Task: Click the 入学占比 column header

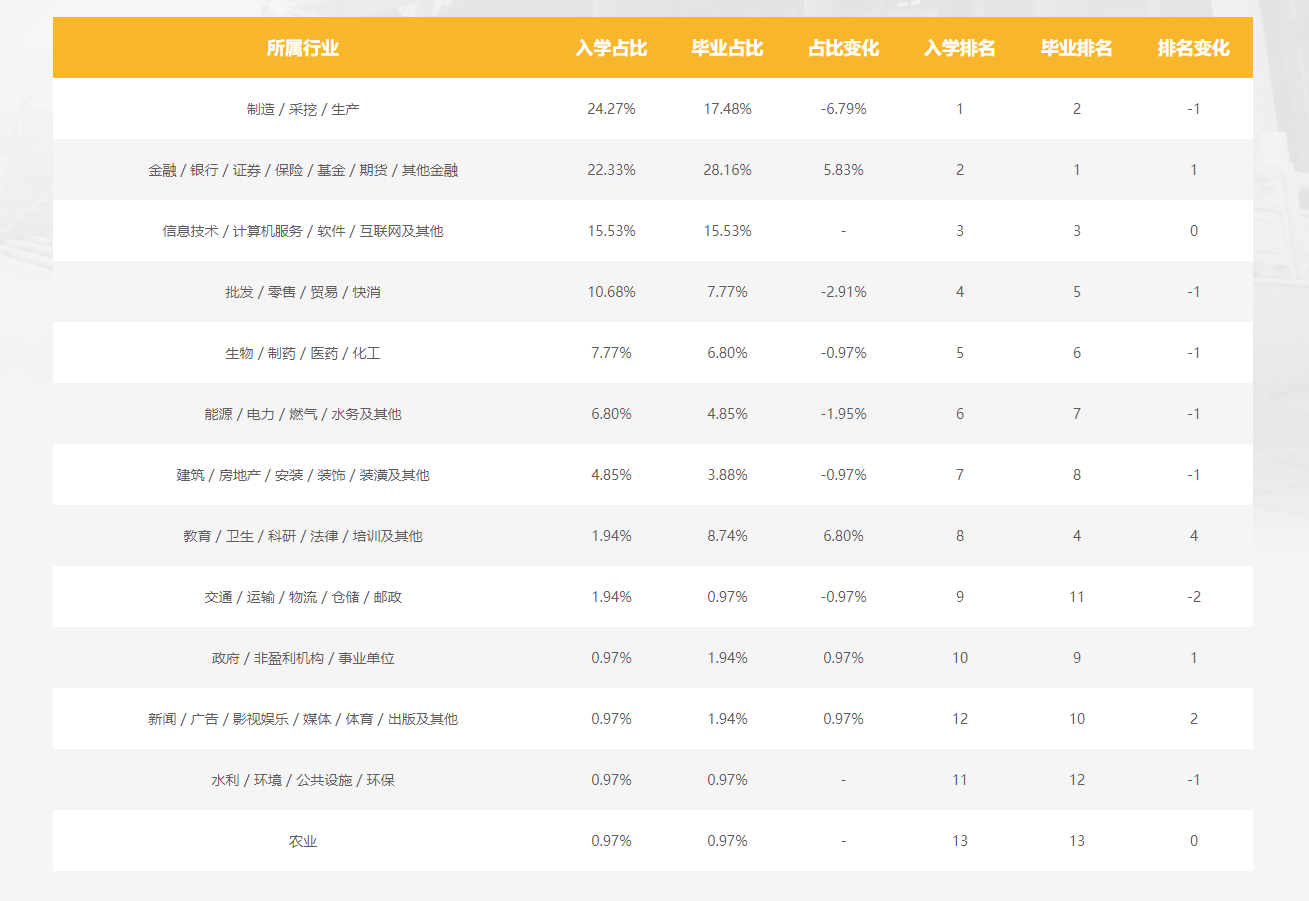Action: coord(611,48)
